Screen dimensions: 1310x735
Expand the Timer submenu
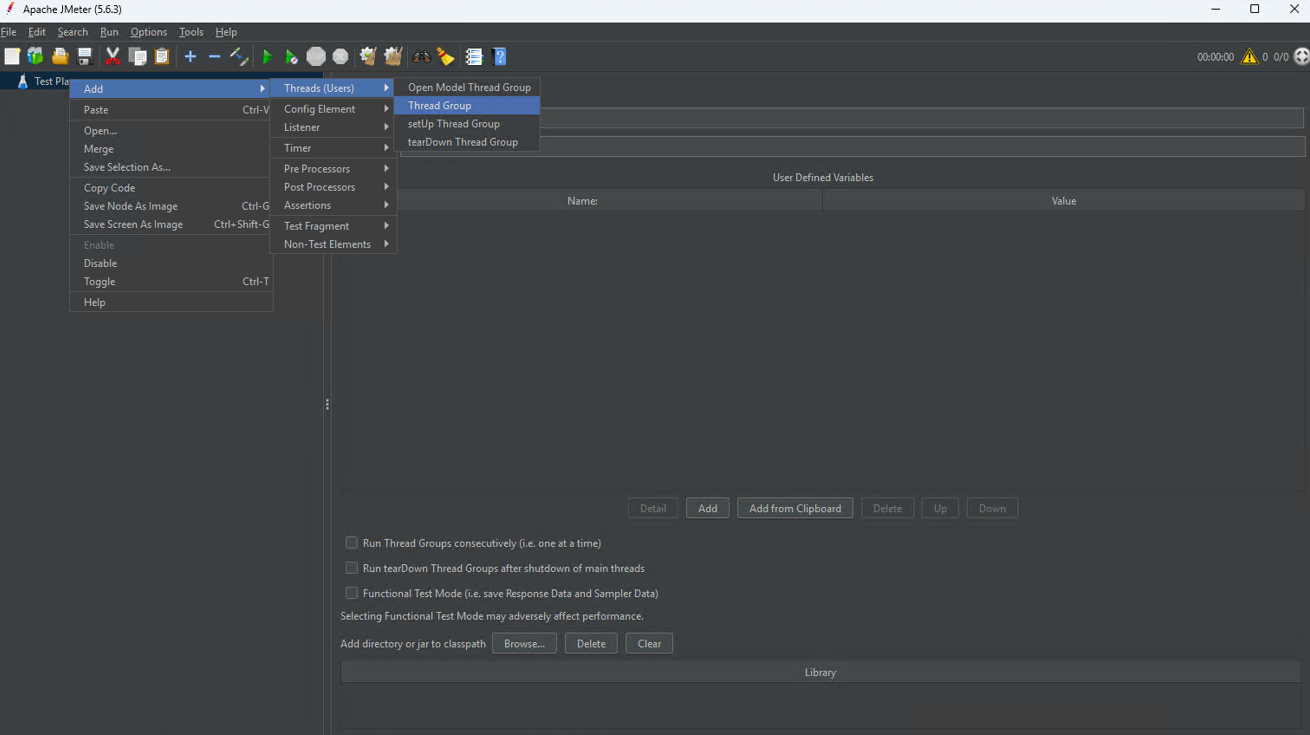334,148
